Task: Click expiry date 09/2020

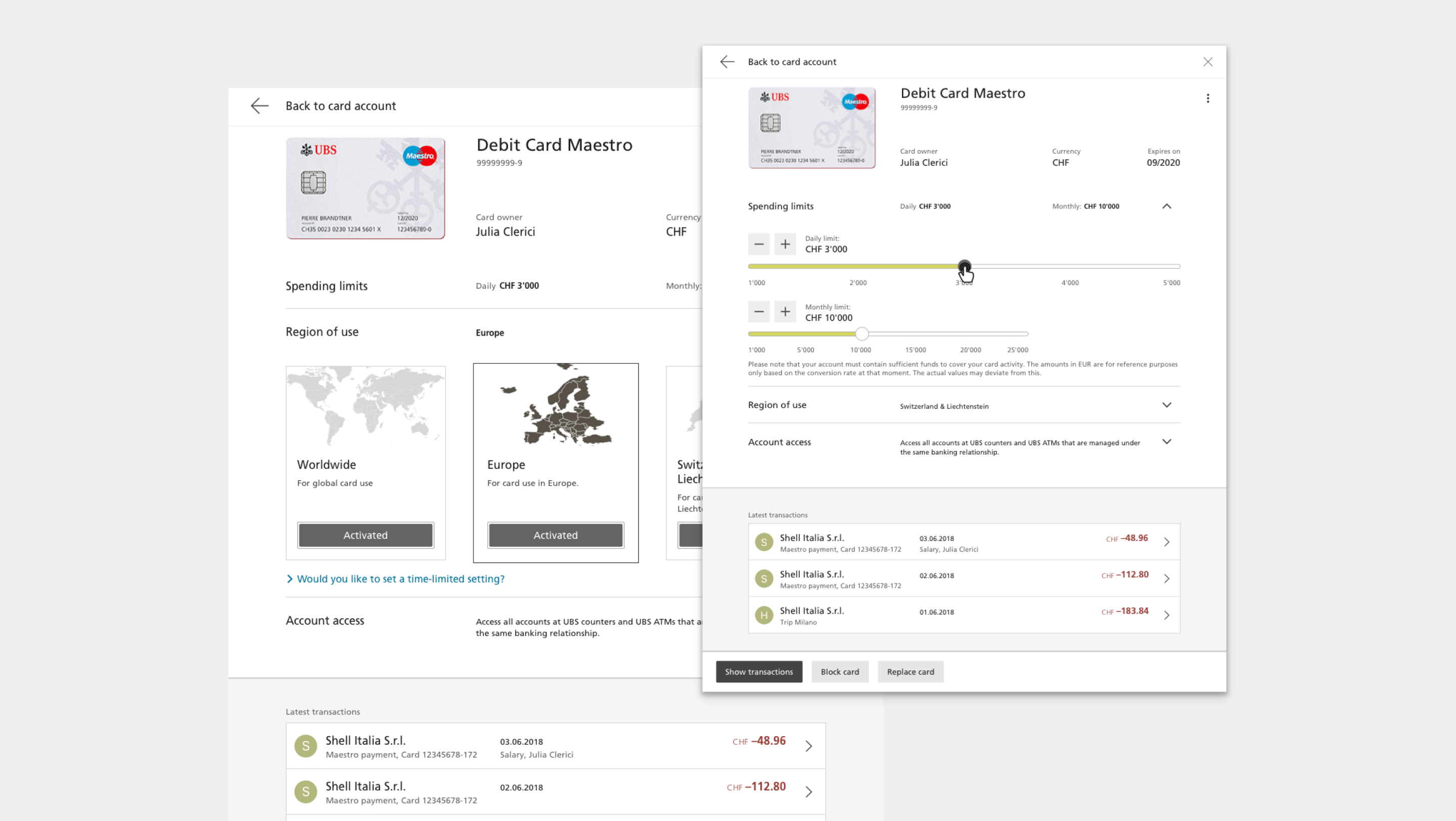Action: pos(1163,163)
